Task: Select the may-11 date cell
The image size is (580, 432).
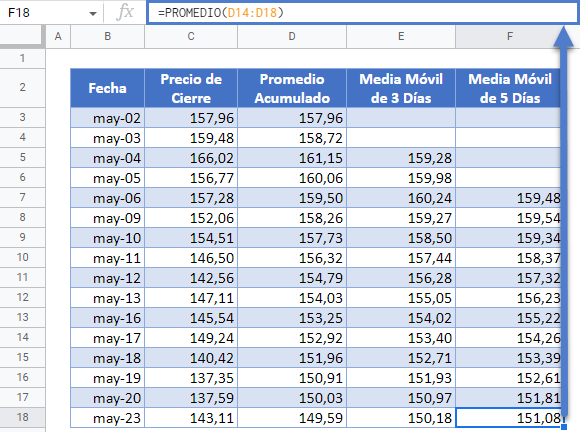Action: (107, 258)
